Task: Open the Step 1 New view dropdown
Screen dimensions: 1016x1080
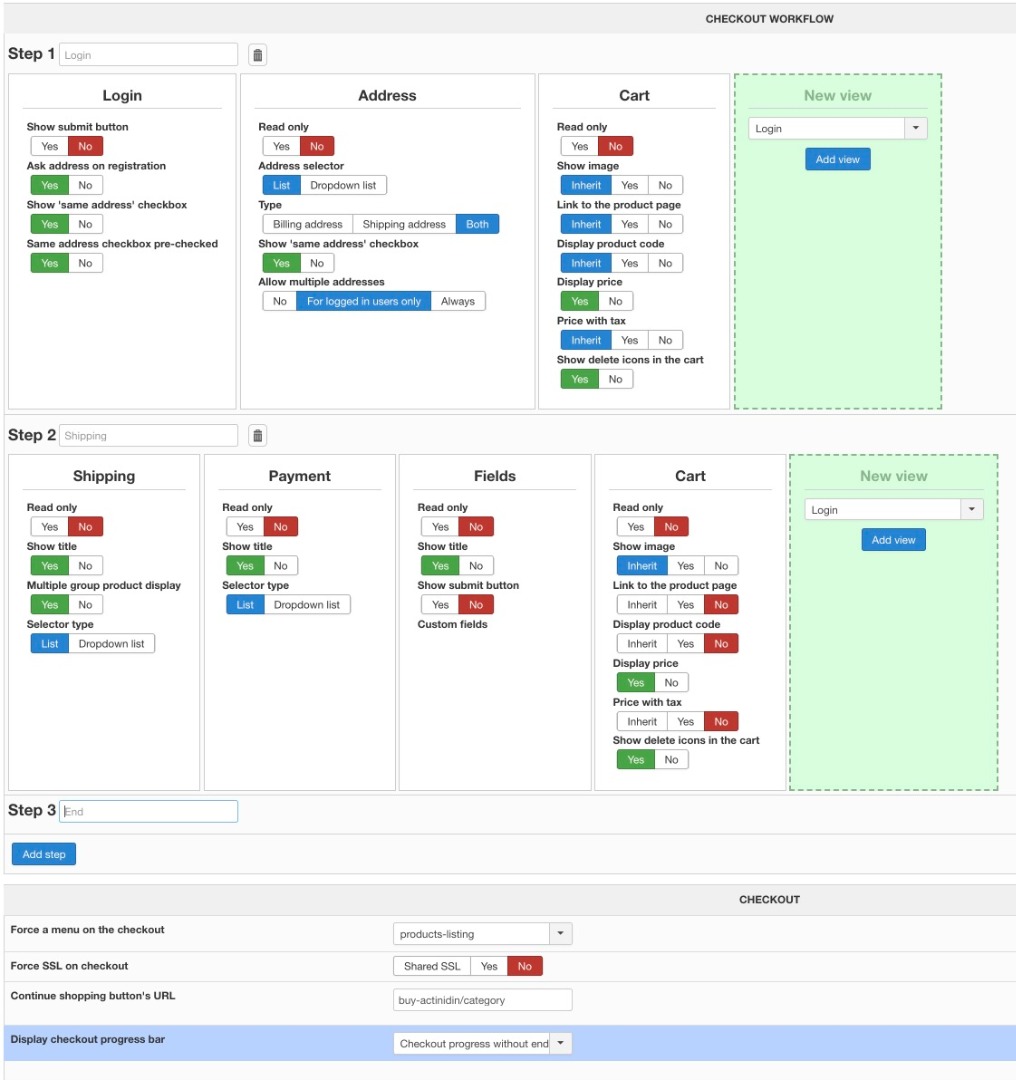Action: (x=838, y=128)
